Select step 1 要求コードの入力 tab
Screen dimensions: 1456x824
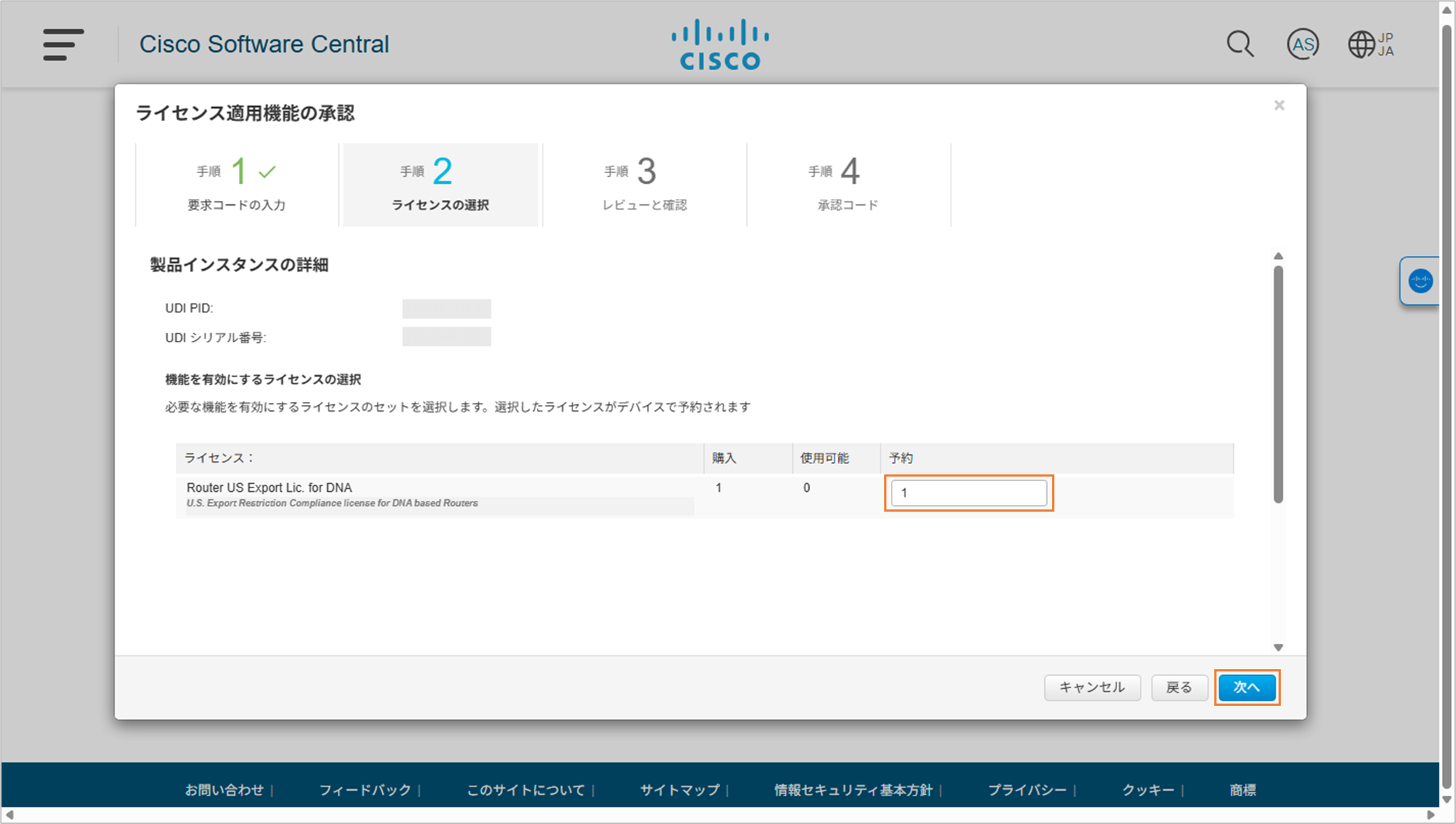(237, 185)
